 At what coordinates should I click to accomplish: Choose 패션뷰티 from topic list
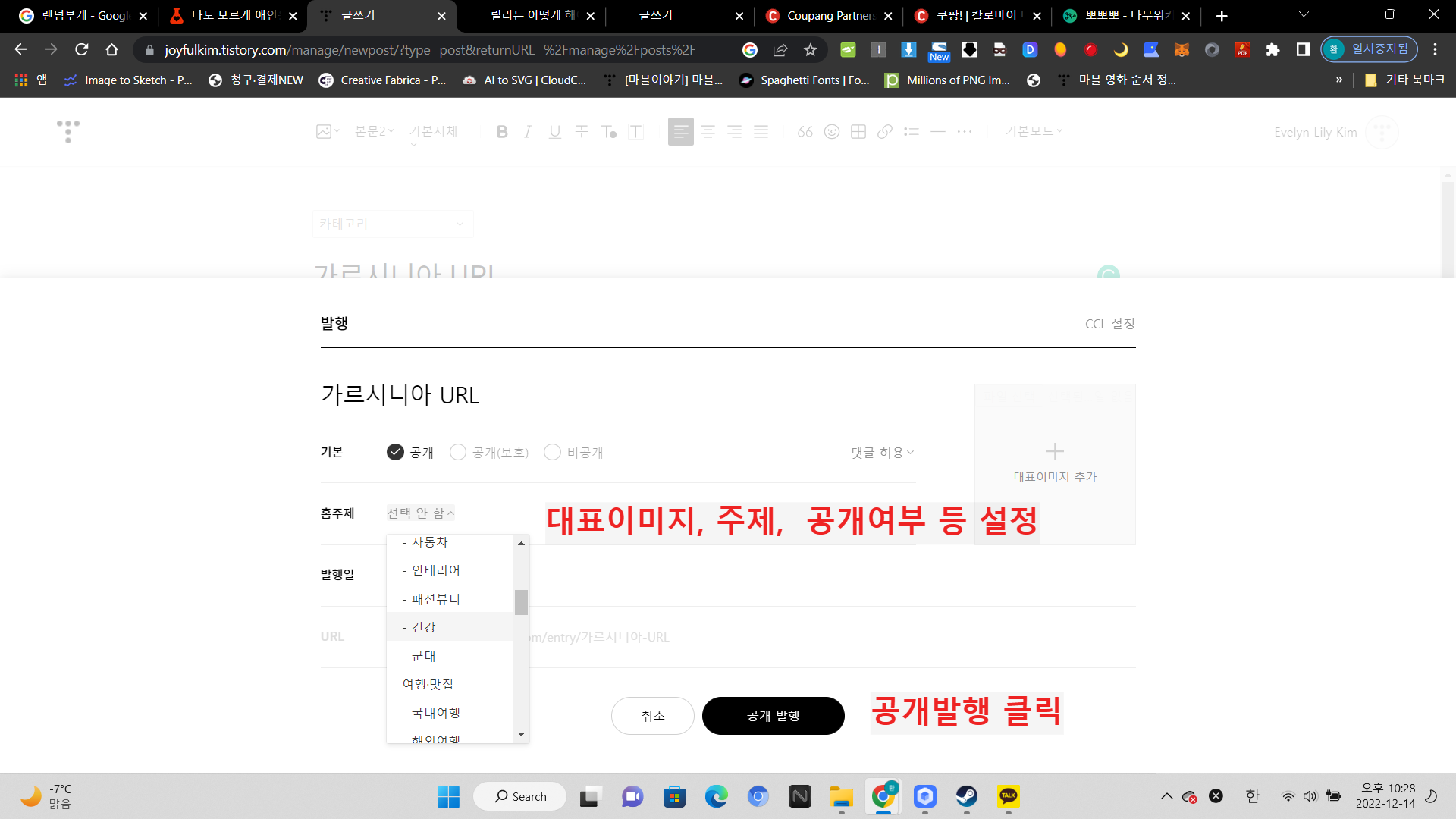pyautogui.click(x=450, y=599)
